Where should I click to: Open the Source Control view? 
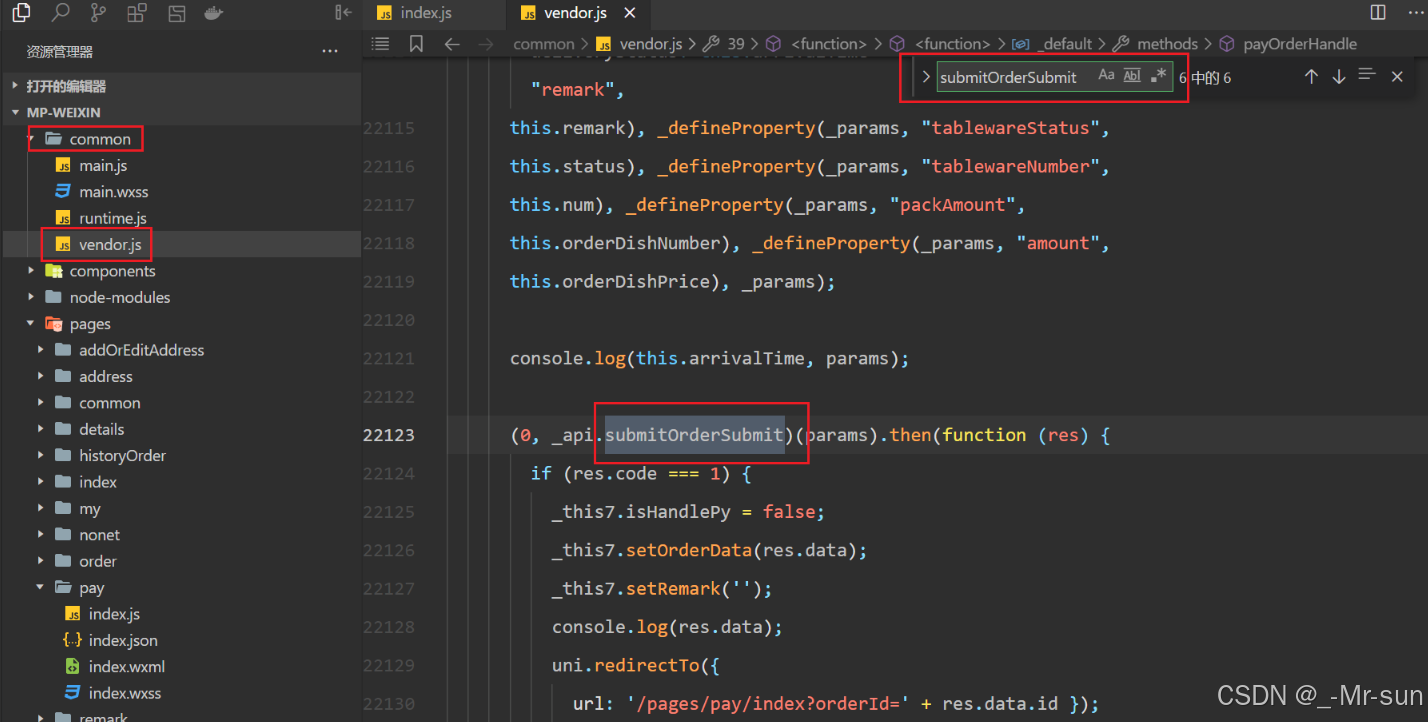coord(99,13)
